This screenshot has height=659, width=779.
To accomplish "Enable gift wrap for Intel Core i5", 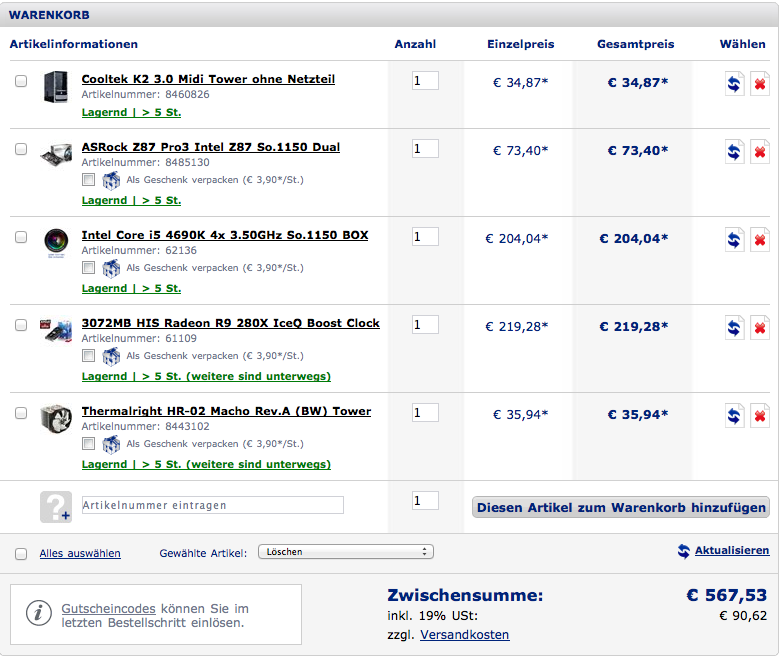I will (88, 267).
